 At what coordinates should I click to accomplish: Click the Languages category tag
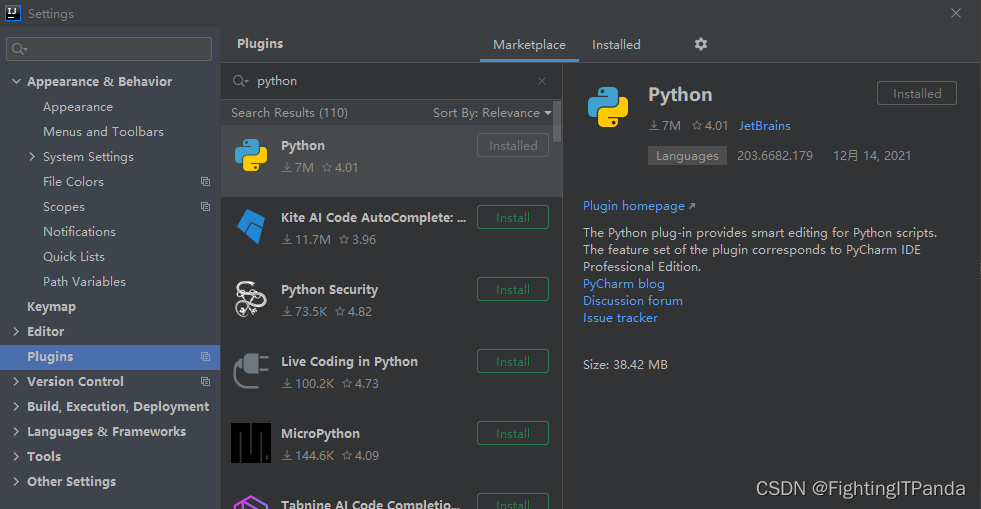coord(687,156)
